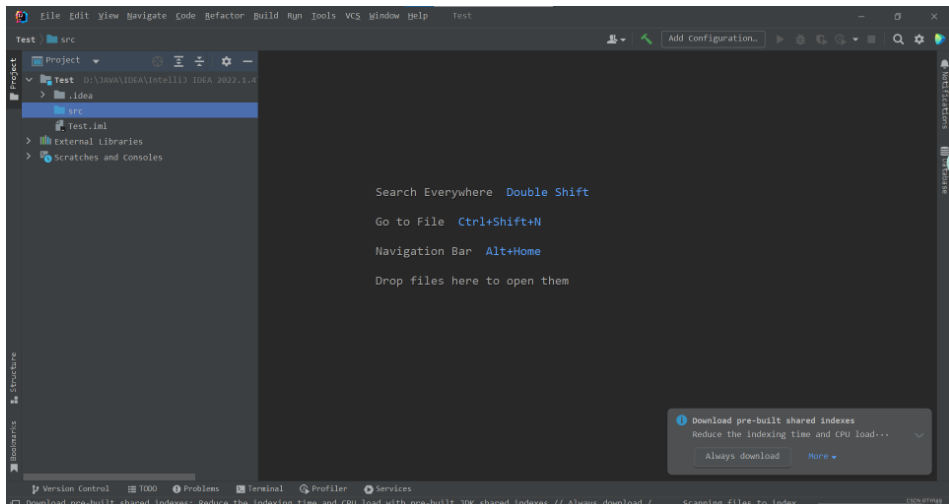Click Run with Coverage icon
This screenshot has width=949, height=504.
point(821,39)
